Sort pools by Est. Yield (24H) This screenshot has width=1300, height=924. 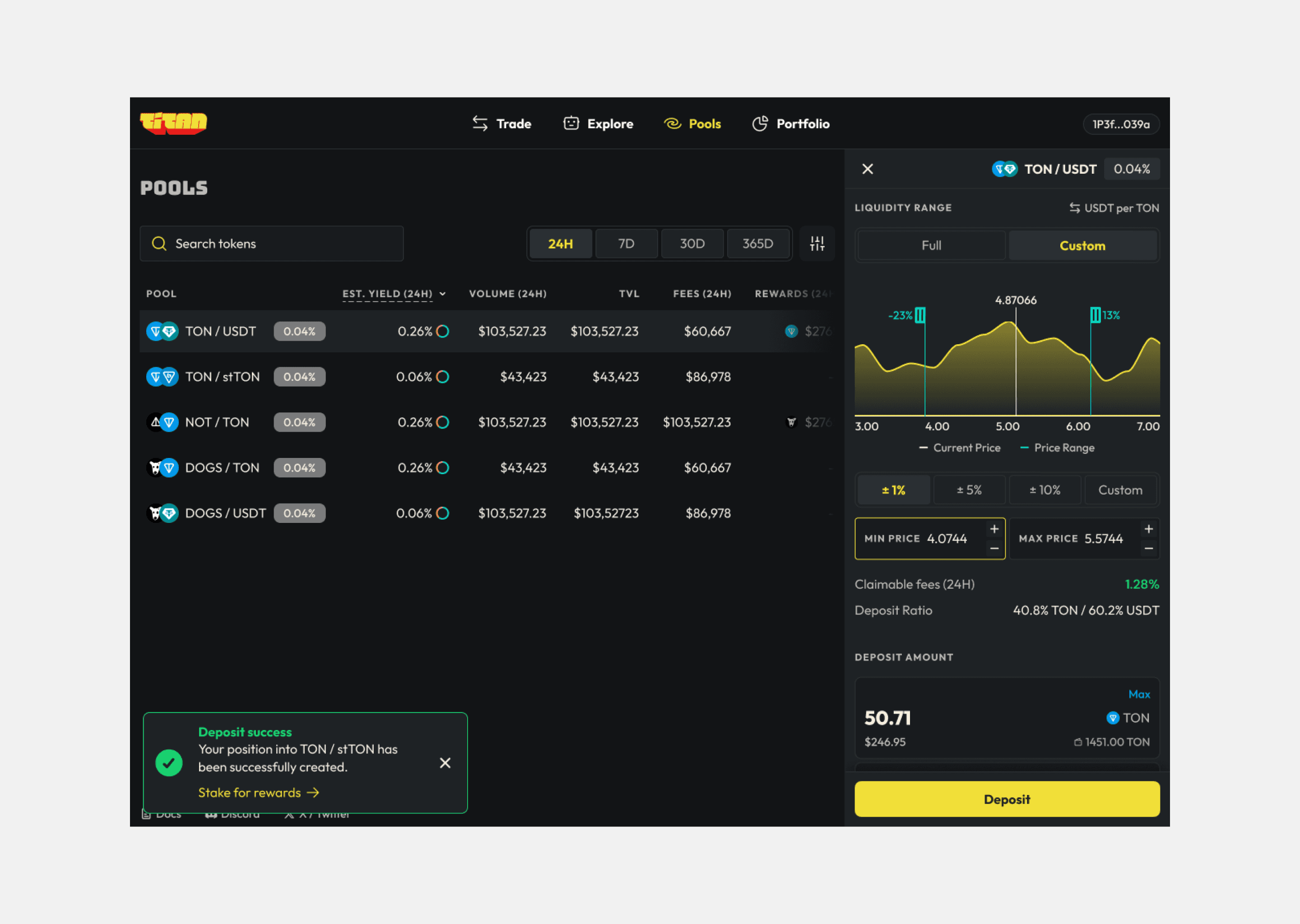pyautogui.click(x=394, y=294)
